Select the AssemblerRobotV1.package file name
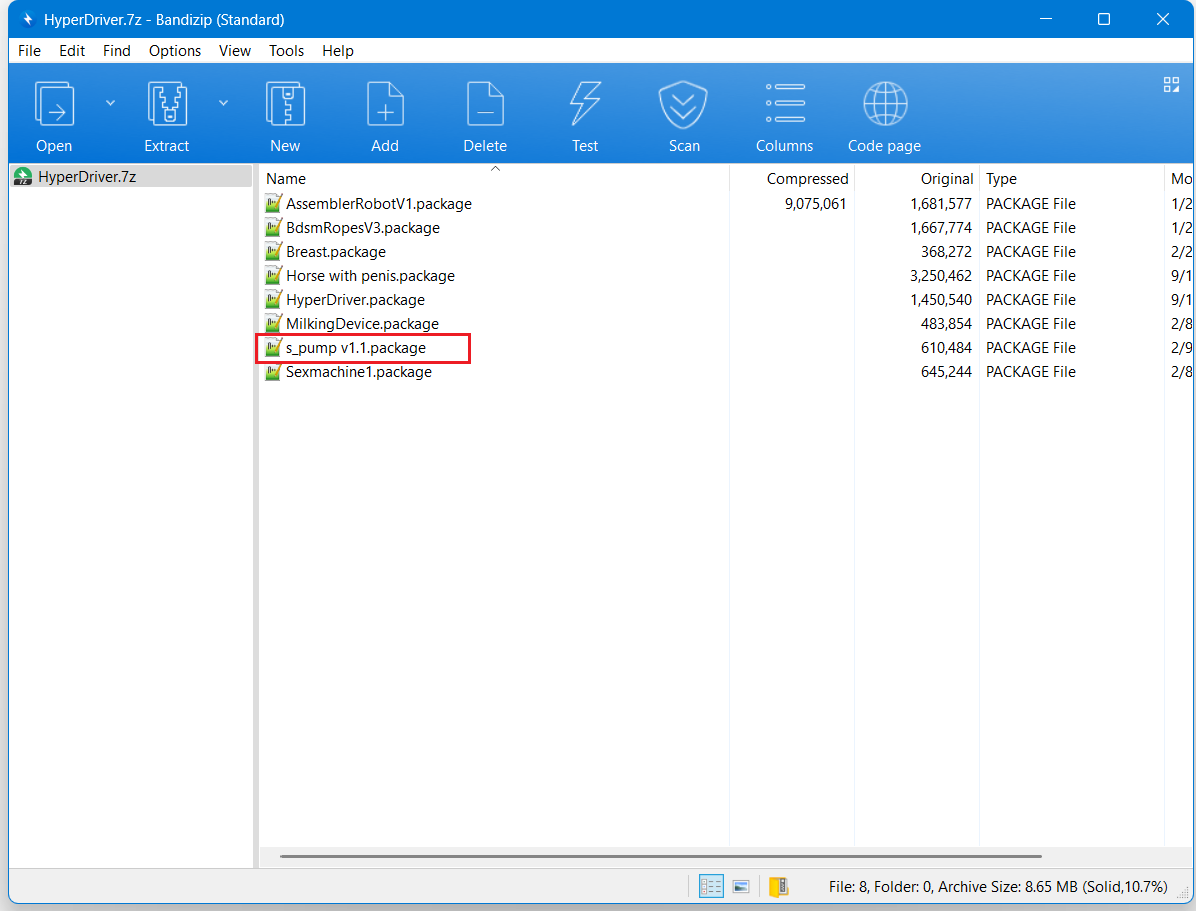 pos(379,204)
